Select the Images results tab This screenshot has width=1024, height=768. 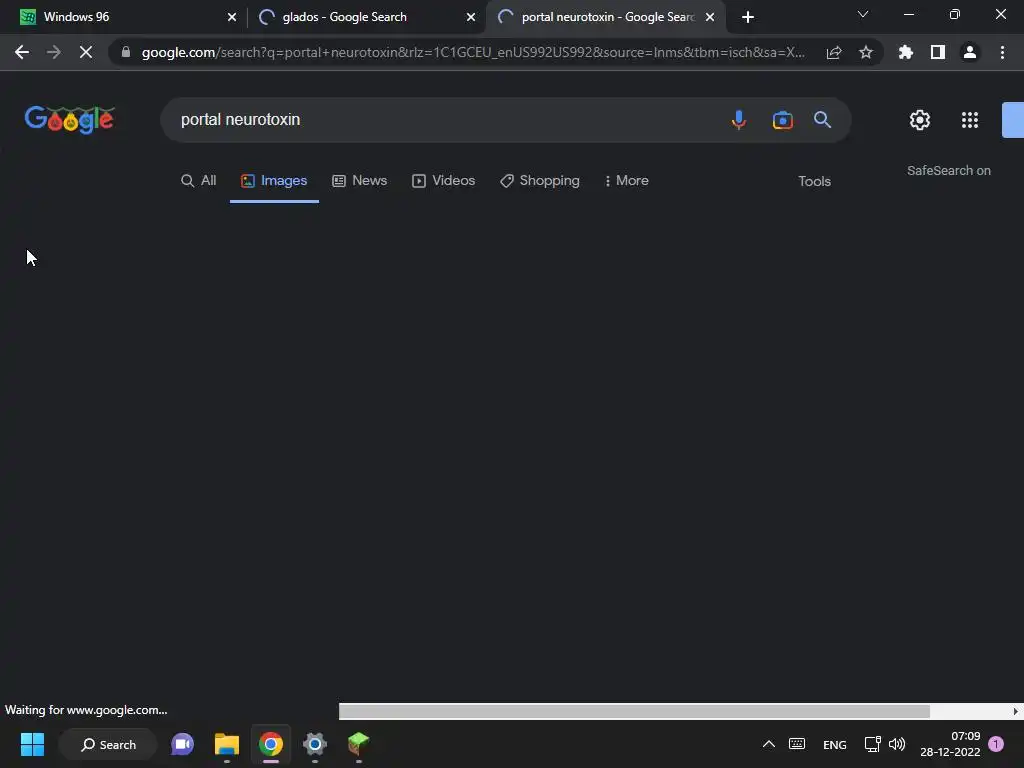point(274,181)
